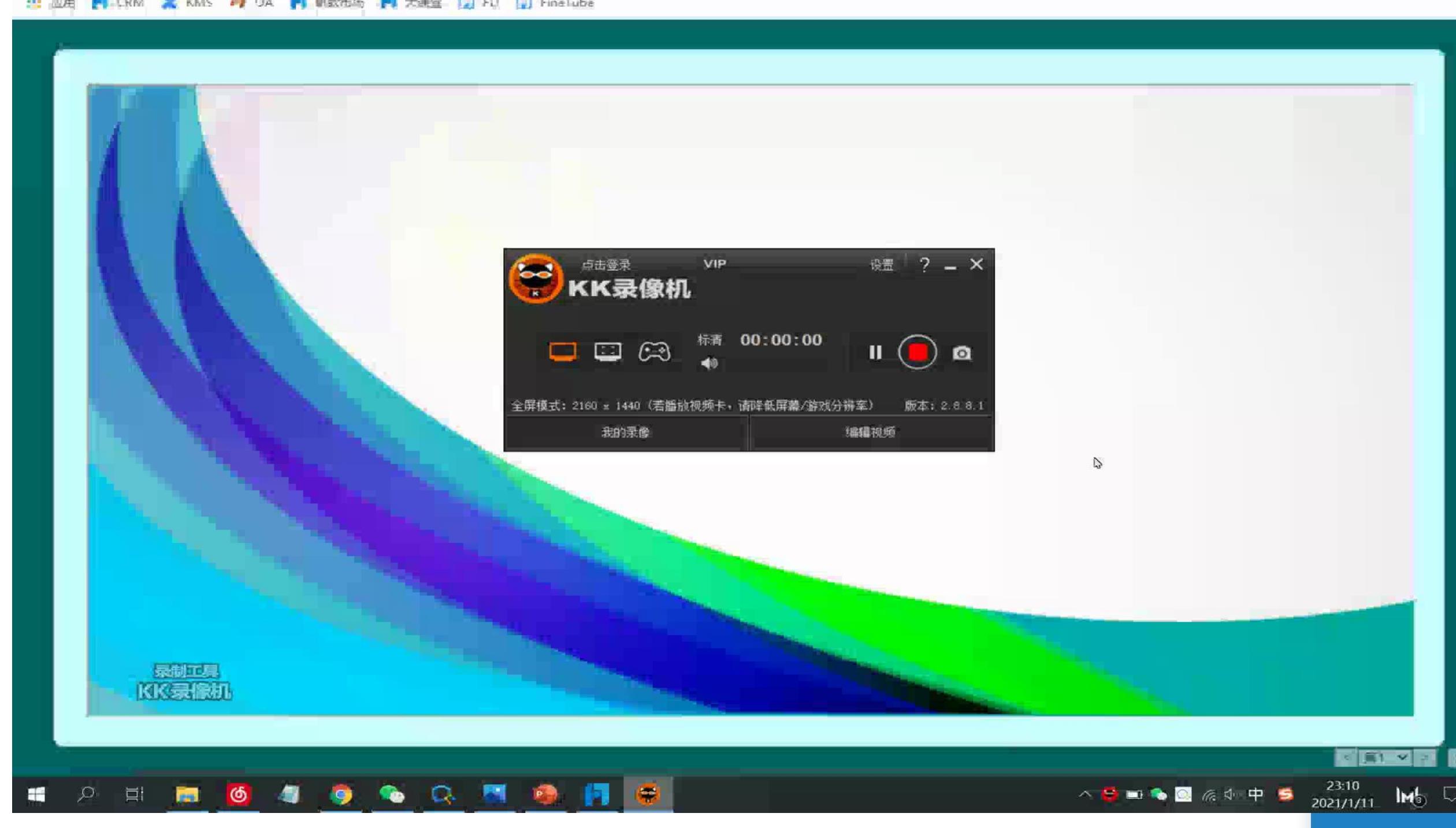The image size is (1456, 828).
Task: Open KK recorder raccoon taskbar icon
Action: pyautogui.click(x=648, y=794)
